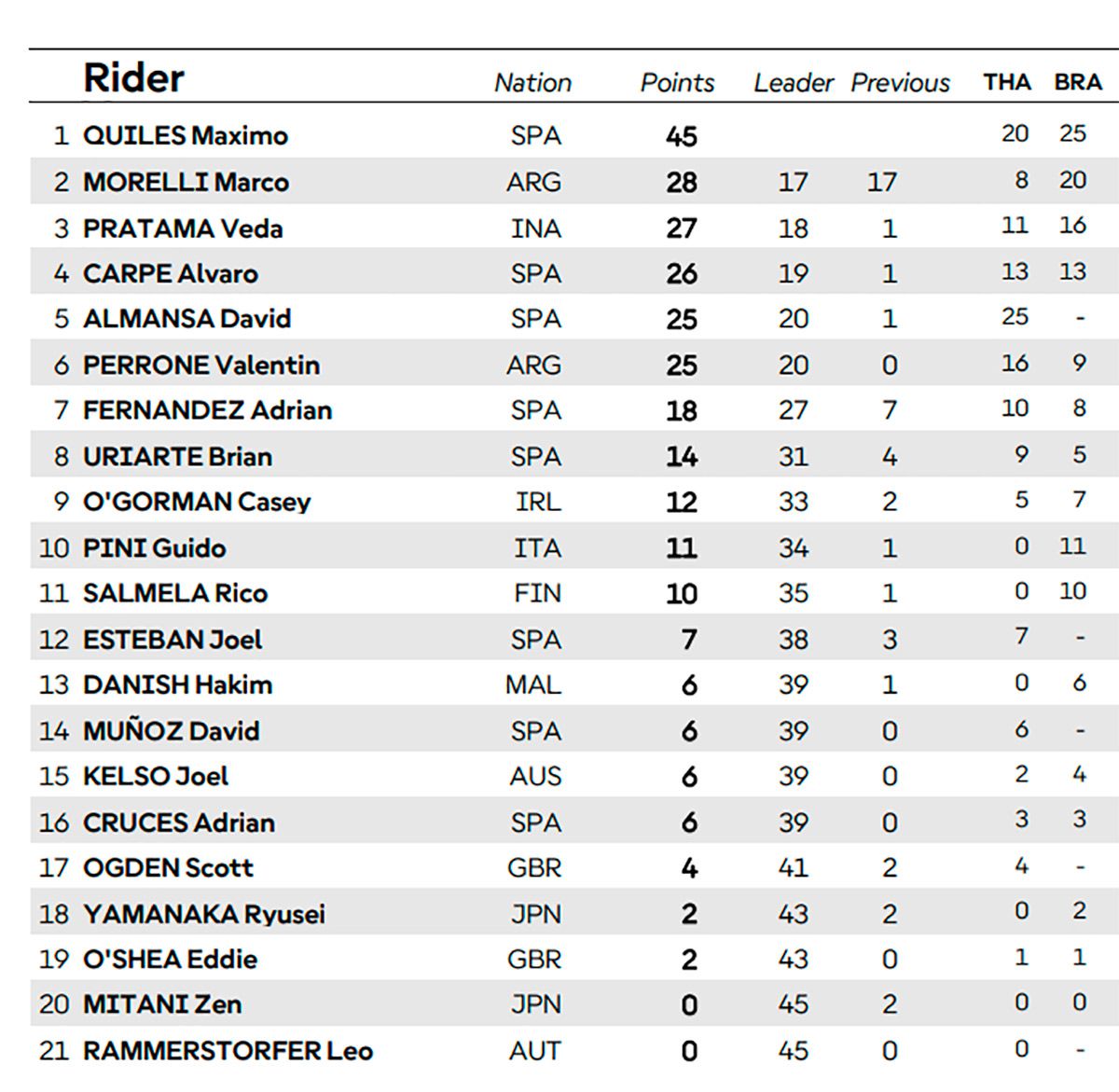Open rider YAMANAKA Ryusei
1119x1092 pixels.
[x=203, y=914]
